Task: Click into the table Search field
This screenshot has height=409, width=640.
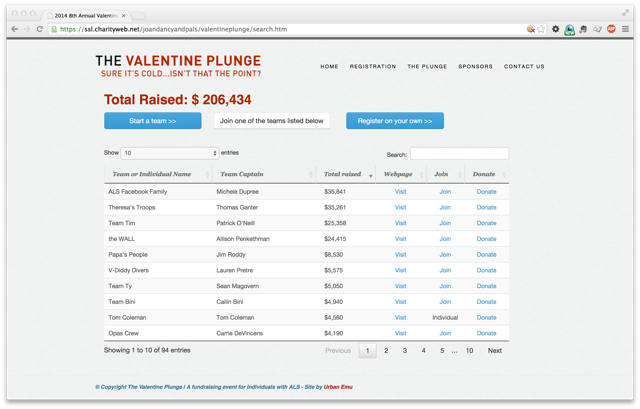Action: click(459, 154)
